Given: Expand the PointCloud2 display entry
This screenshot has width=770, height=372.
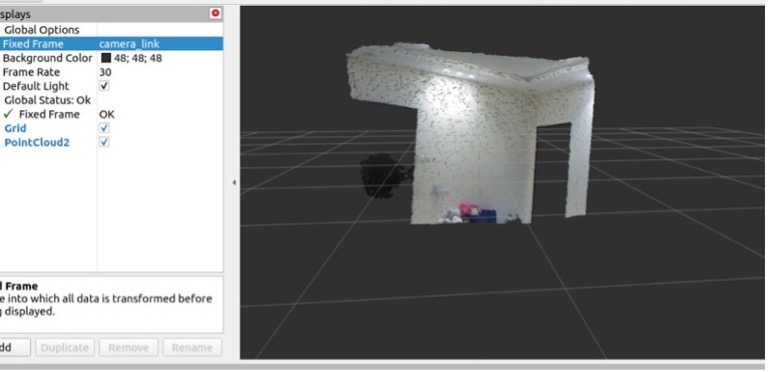Looking at the screenshot, I should [37, 142].
